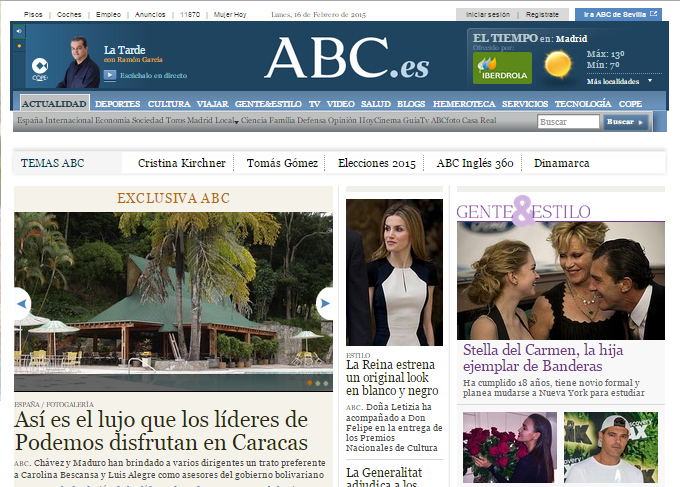Select the second carousel dot
Image resolution: width=680 pixels, height=487 pixels.
point(318,383)
